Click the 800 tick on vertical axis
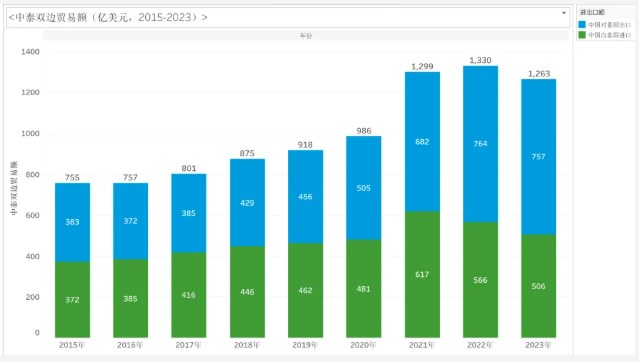 click(33, 174)
